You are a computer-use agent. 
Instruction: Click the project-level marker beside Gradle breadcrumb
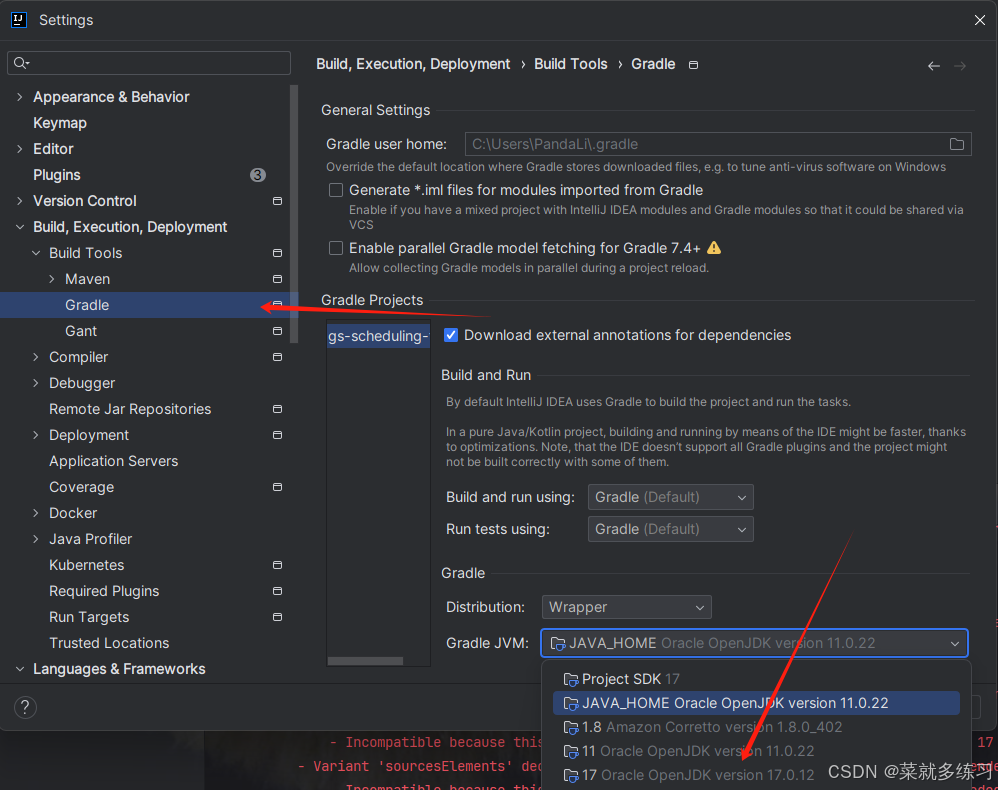coord(694,65)
